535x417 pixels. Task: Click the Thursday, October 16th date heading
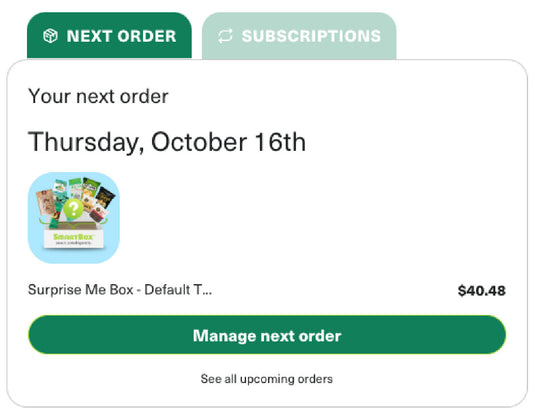click(167, 142)
